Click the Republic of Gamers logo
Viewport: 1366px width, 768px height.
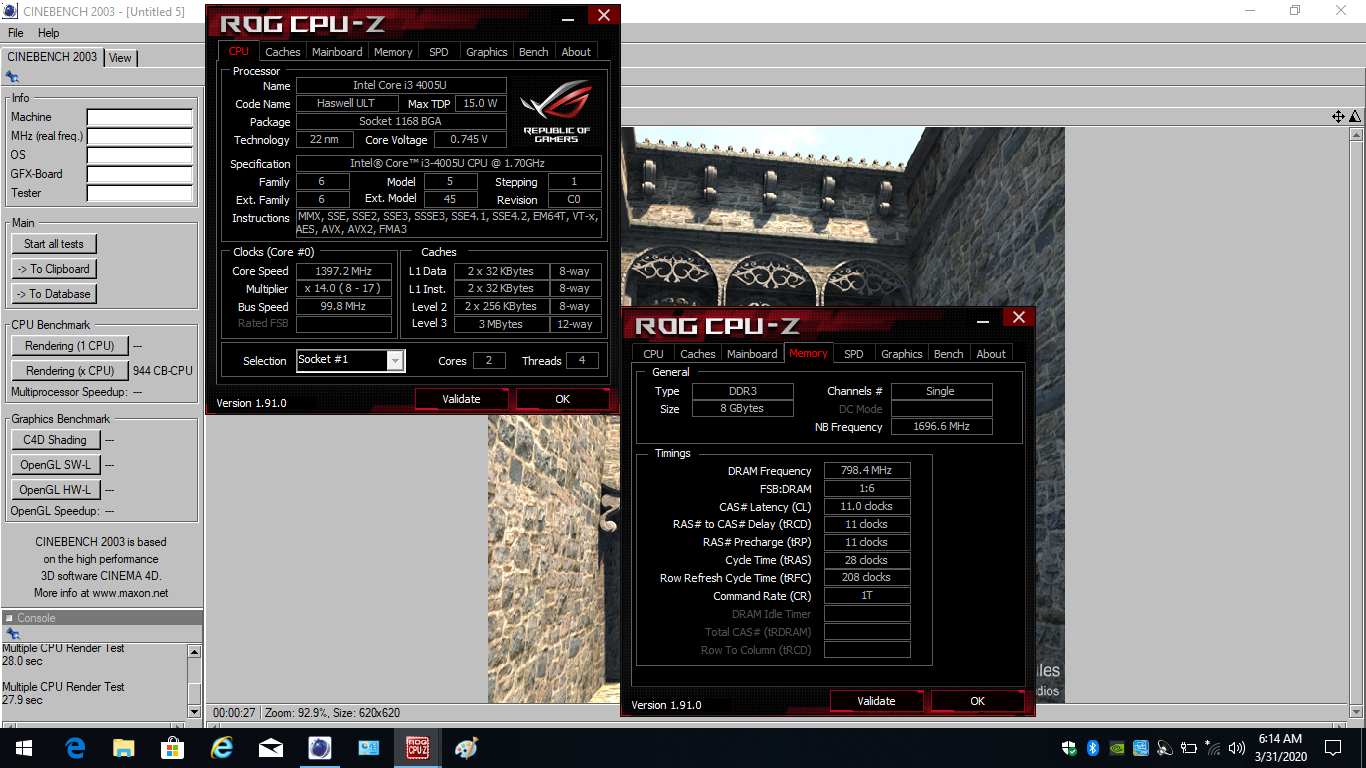557,109
